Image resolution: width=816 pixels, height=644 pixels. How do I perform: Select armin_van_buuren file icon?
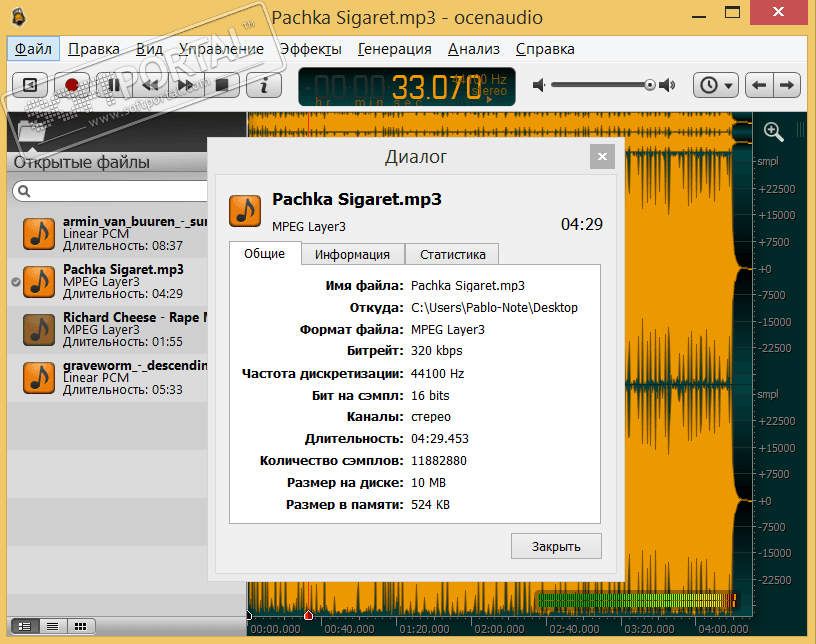(x=39, y=234)
